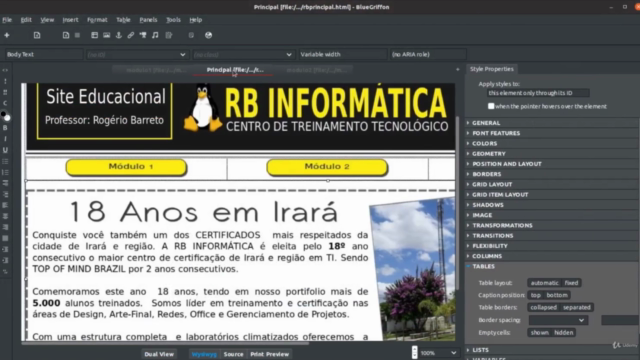Set empty cells to hidden
The image size is (640, 360).
coord(563,333)
